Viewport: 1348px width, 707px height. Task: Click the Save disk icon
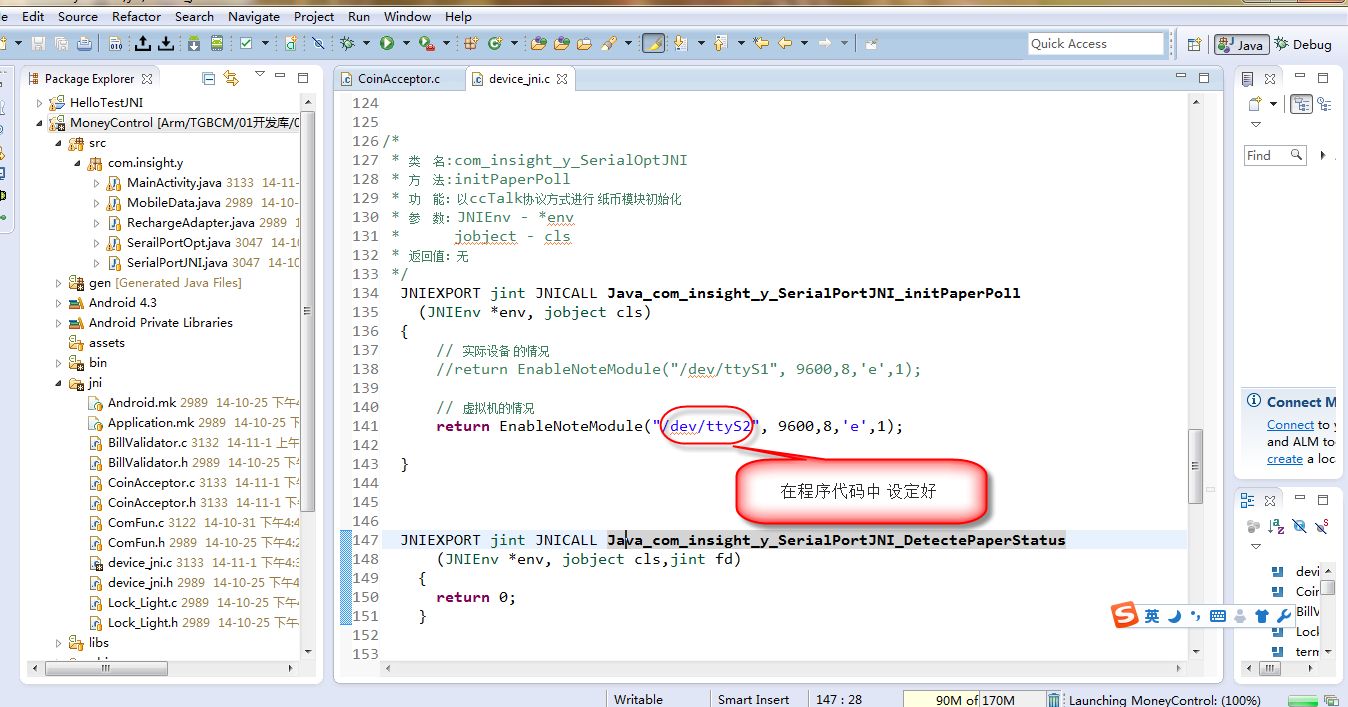(x=38, y=43)
